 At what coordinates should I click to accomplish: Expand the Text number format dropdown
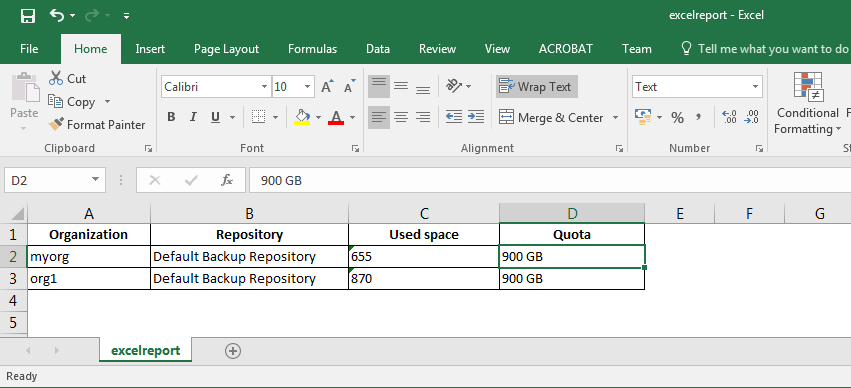click(755, 87)
